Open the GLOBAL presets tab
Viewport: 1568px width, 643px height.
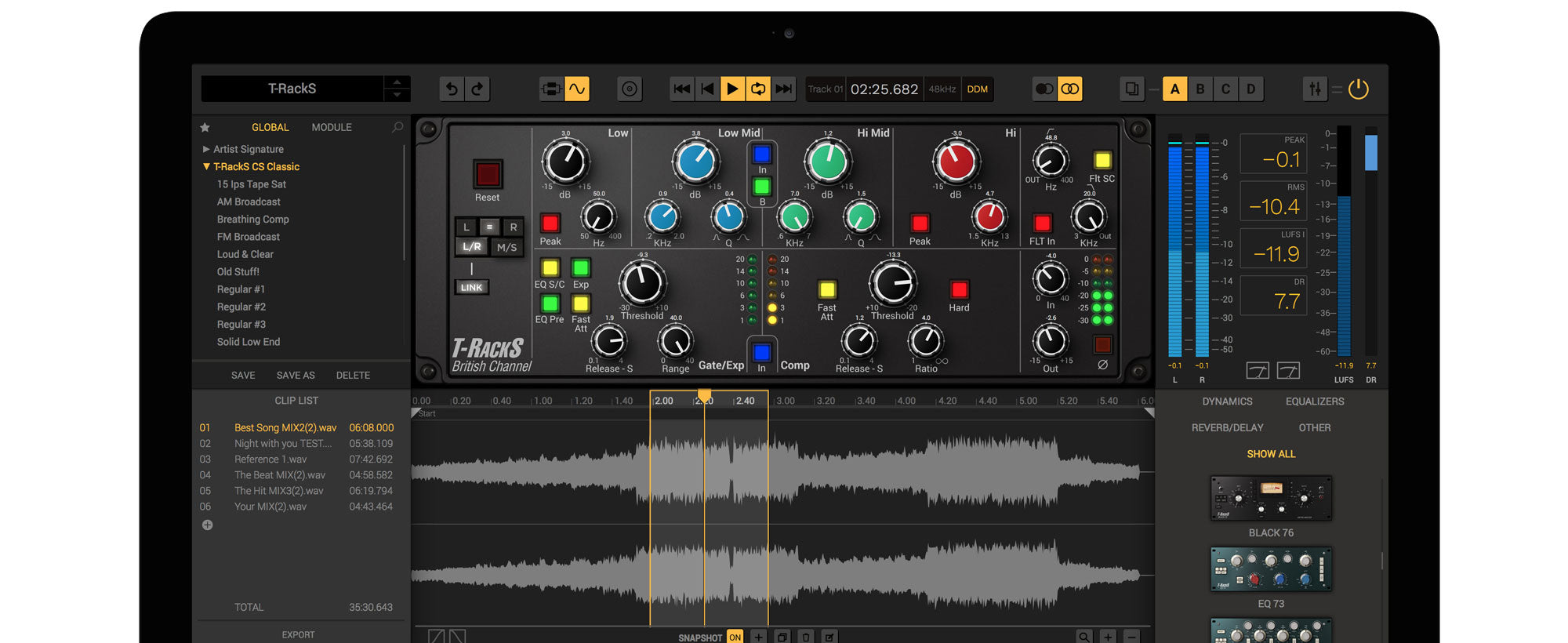[x=270, y=127]
